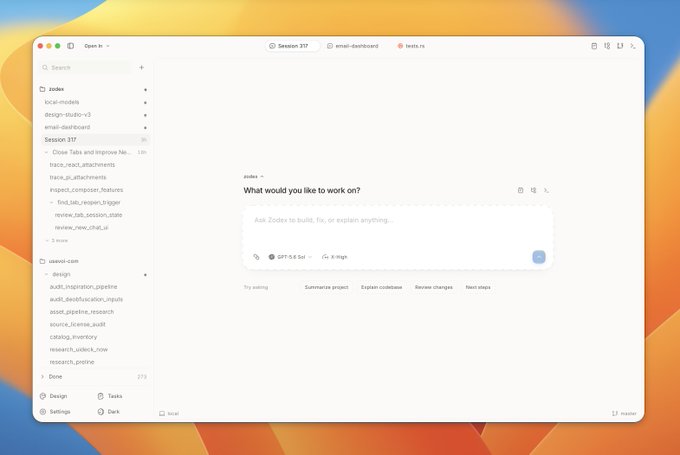Screen dimensions: 680x455
Task: Open audit_inspiration_pipeline task
Action: (x=83, y=287)
